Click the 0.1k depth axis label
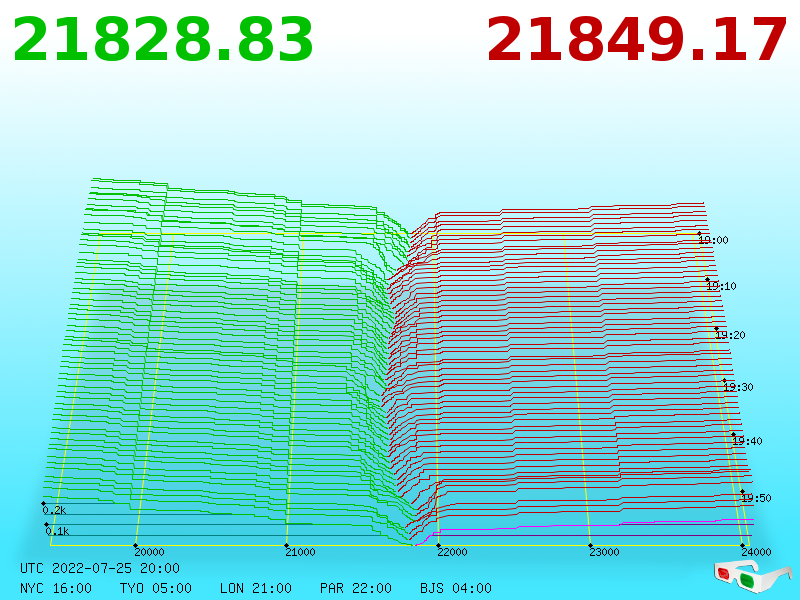 point(57,532)
